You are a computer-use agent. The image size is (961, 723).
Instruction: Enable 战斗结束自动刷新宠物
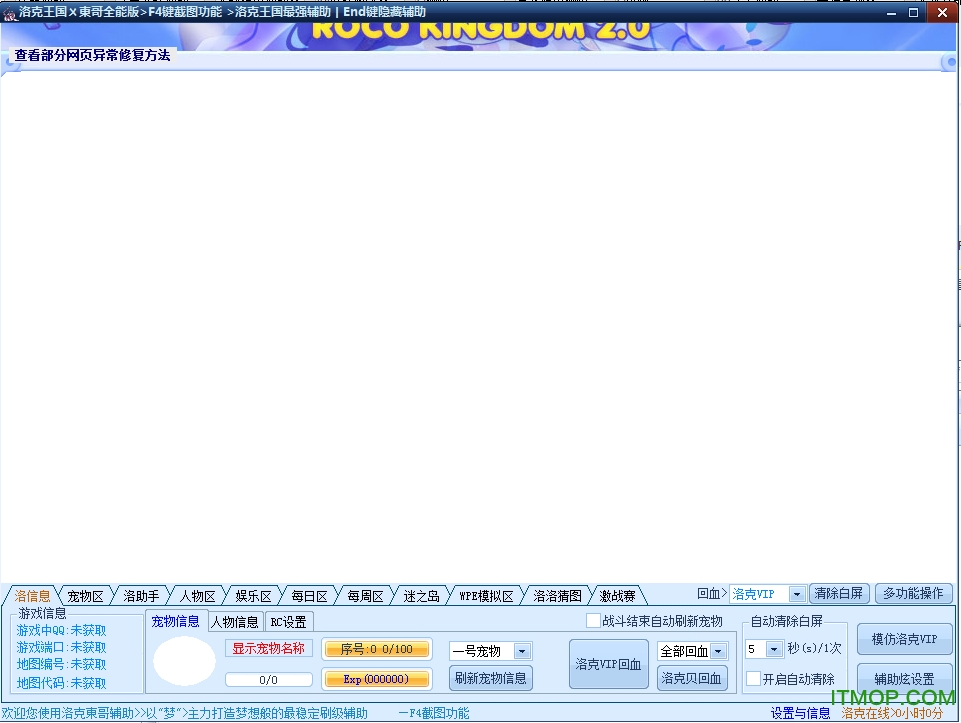pyautogui.click(x=593, y=620)
